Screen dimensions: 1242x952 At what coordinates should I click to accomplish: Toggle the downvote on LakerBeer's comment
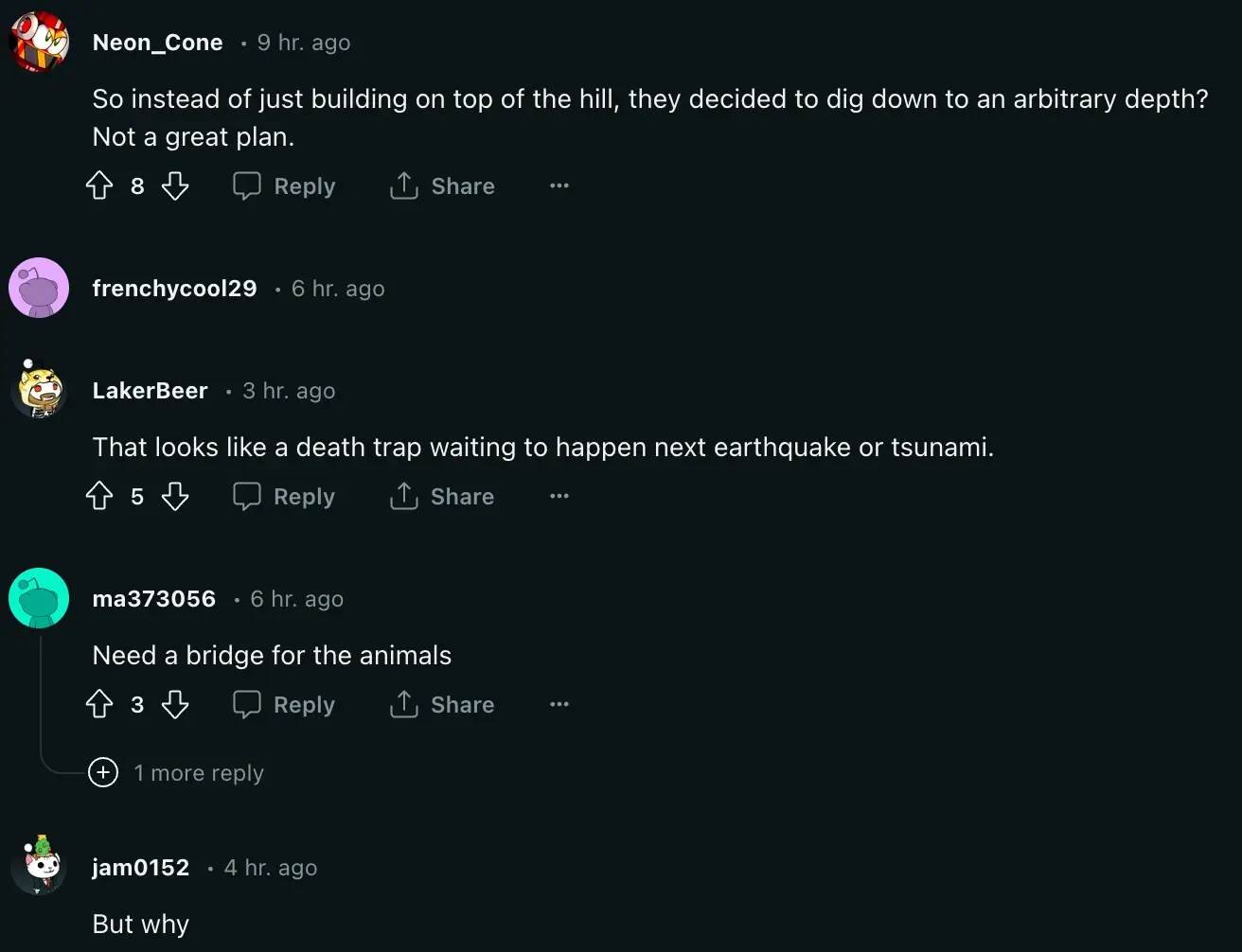click(x=176, y=496)
